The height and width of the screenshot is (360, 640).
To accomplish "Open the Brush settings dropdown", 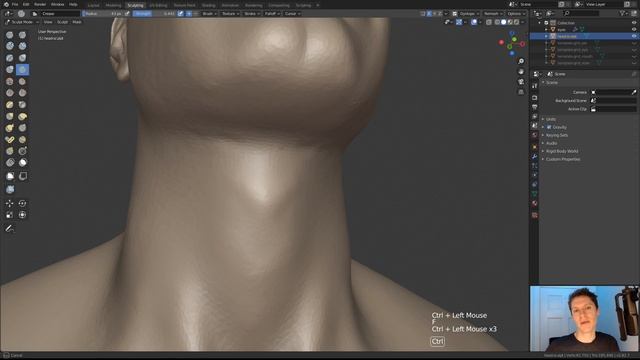I will pyautogui.click(x=209, y=13).
